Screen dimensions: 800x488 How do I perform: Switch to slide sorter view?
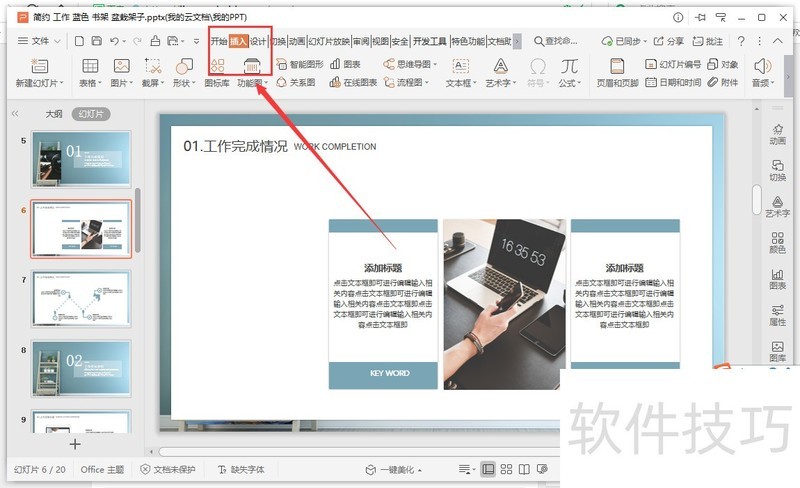pyautogui.click(x=506, y=469)
